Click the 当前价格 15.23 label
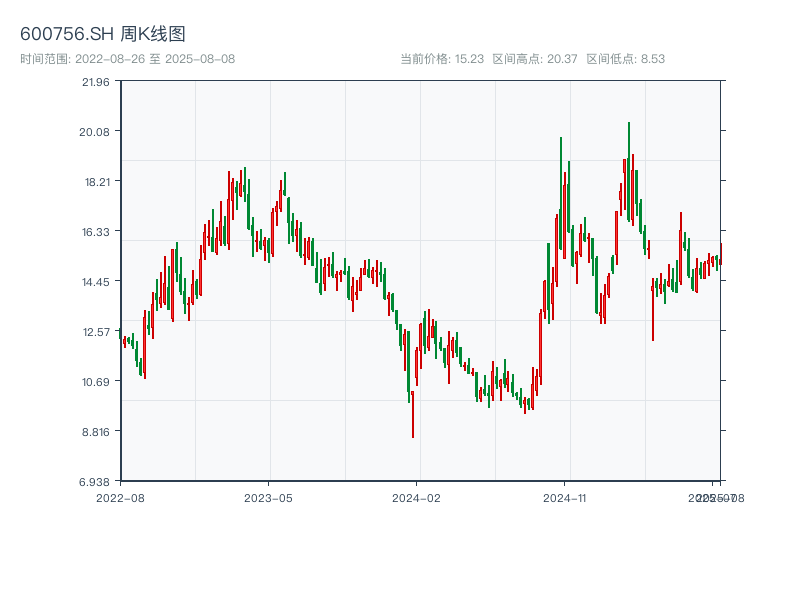Screen dimensions: 800x600 442,59
